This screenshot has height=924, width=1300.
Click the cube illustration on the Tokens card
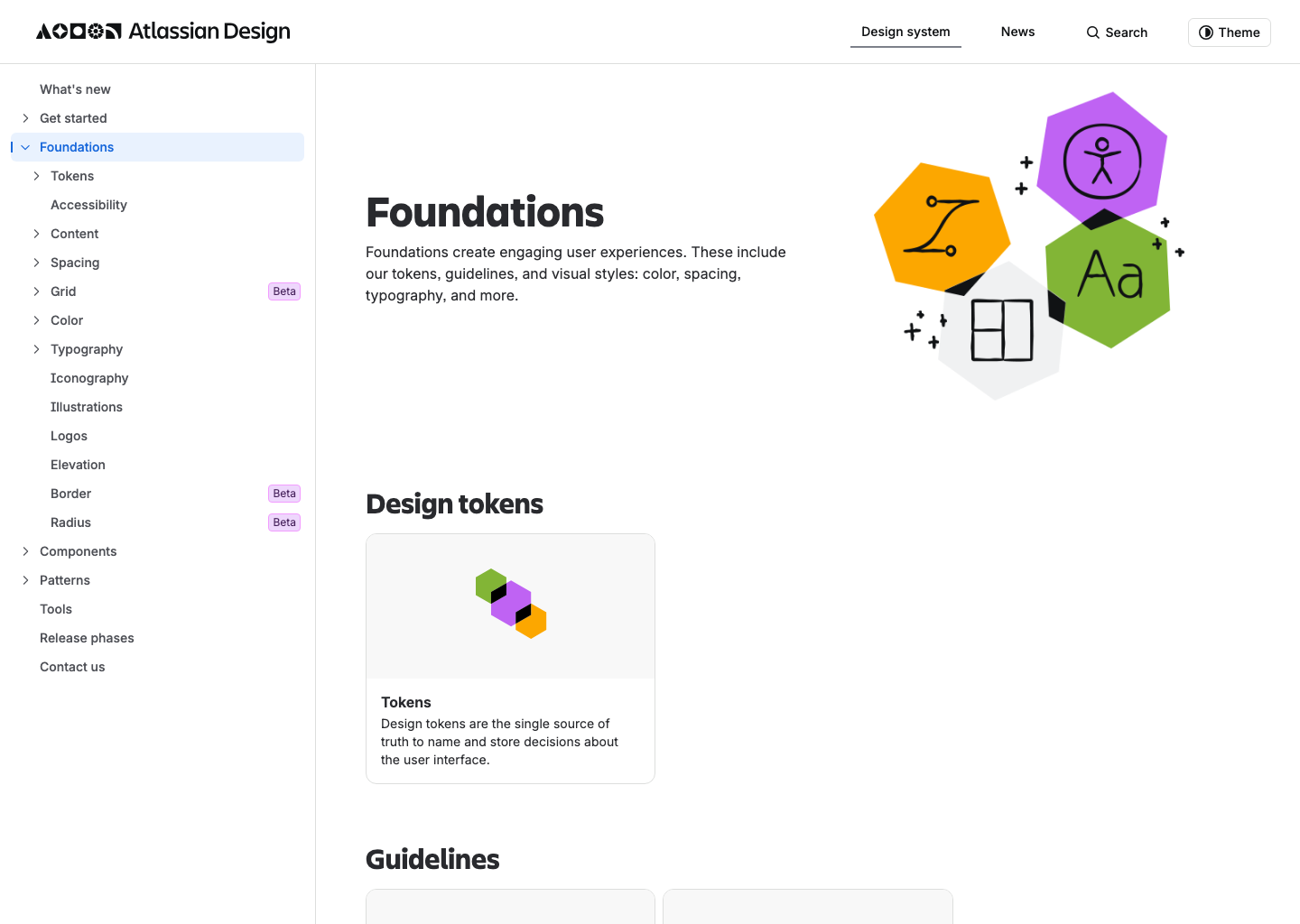(x=510, y=605)
